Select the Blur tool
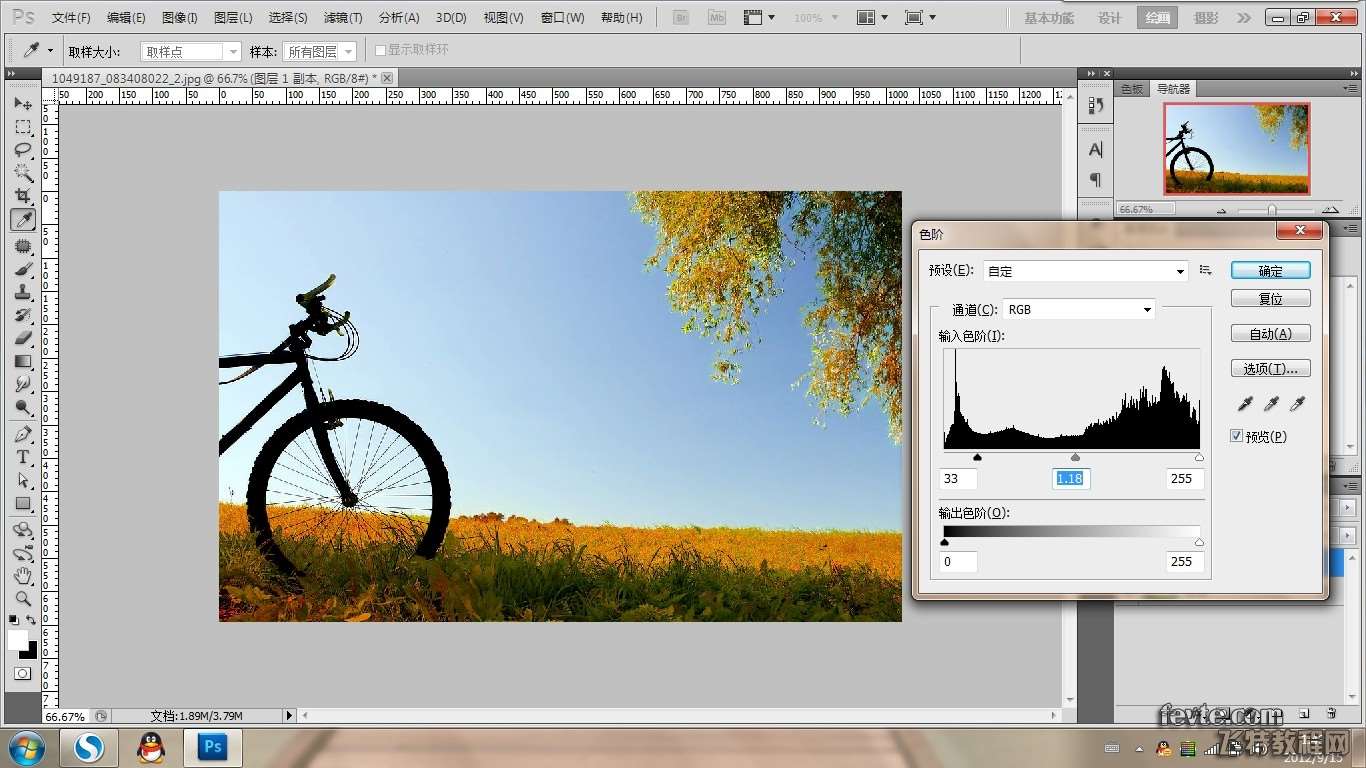Screen dimensions: 1366x768 (x=23, y=383)
